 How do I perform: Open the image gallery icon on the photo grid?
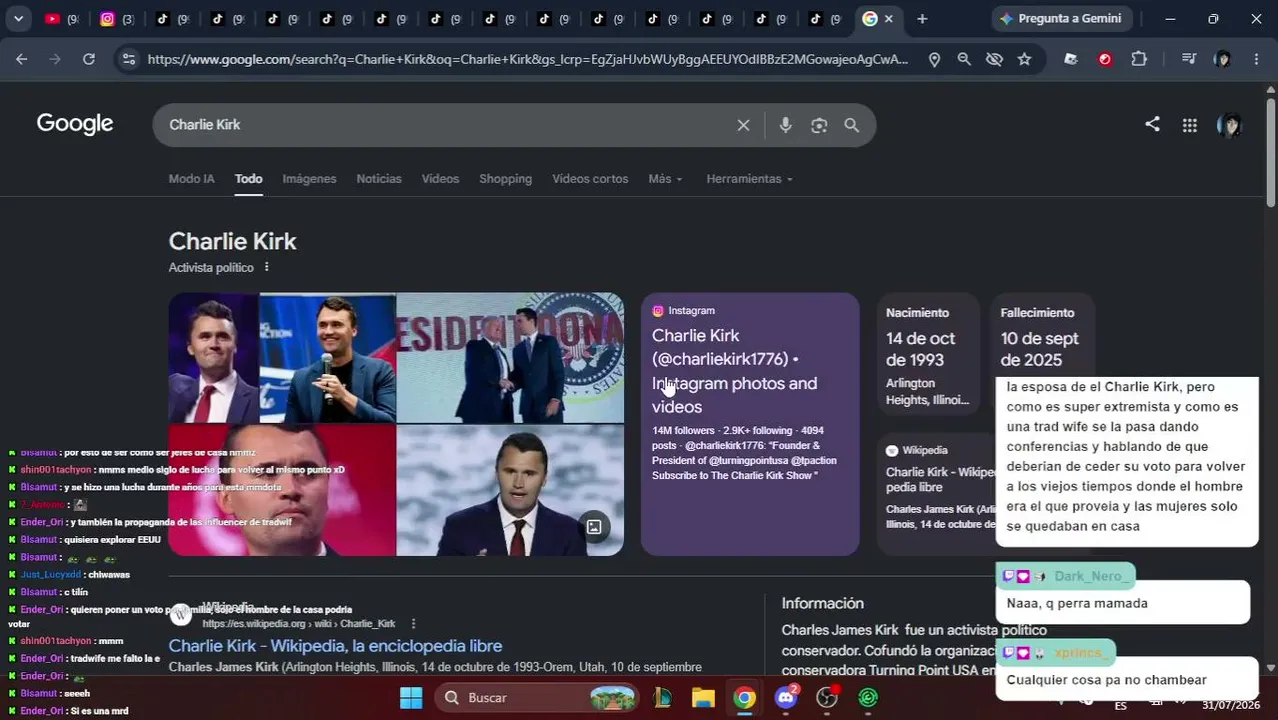pos(594,526)
